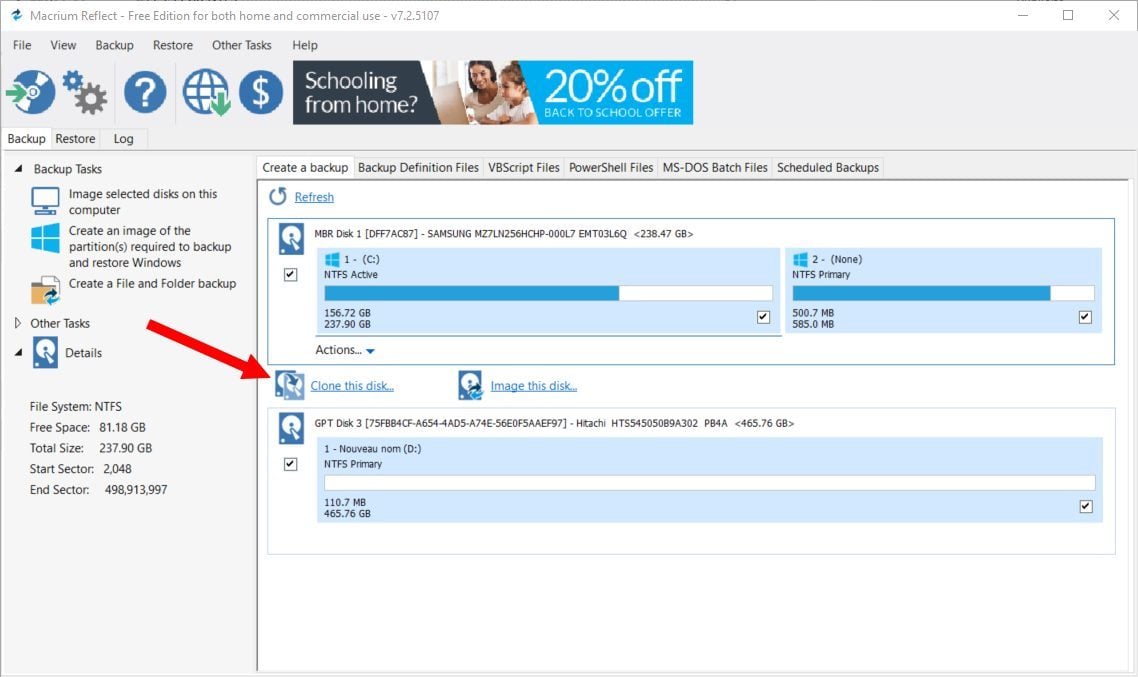Uncheck the C: partition checkbox
Screen dimensions: 1138x677
pos(763,316)
